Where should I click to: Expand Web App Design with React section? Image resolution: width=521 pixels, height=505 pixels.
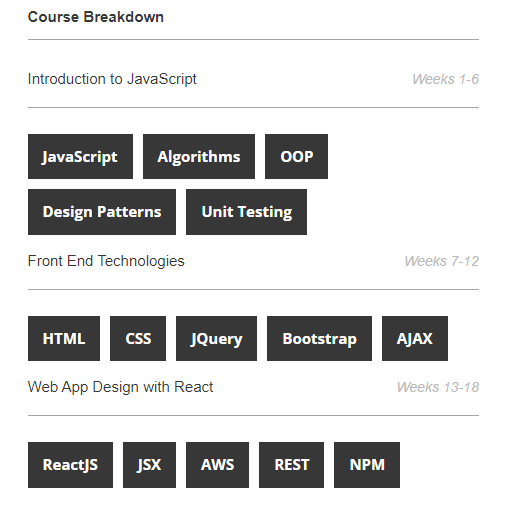click(253, 387)
